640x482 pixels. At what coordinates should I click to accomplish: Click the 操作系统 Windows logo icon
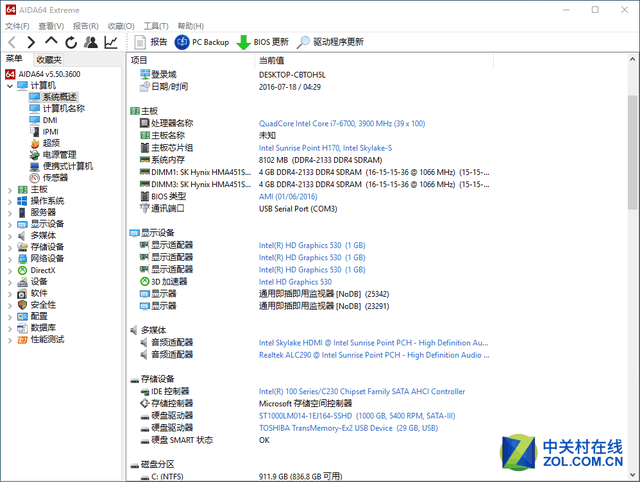22,201
